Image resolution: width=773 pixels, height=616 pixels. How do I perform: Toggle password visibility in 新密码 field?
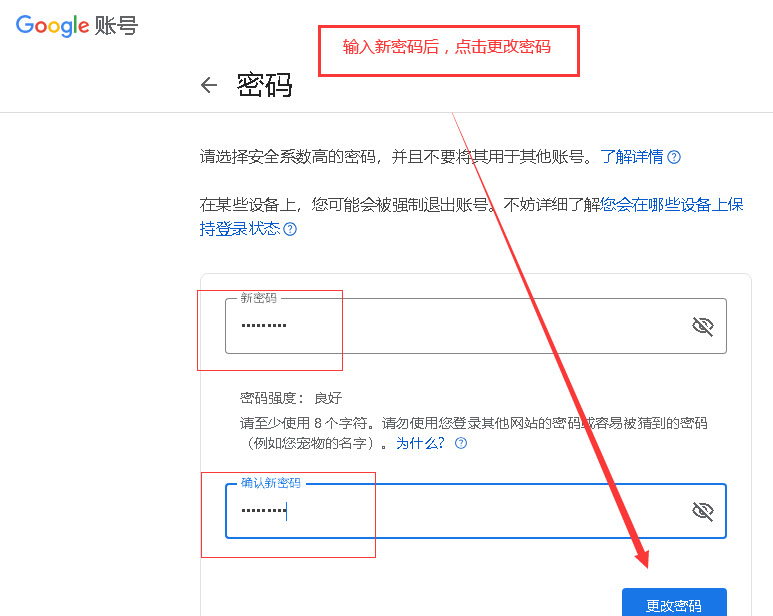pos(703,326)
